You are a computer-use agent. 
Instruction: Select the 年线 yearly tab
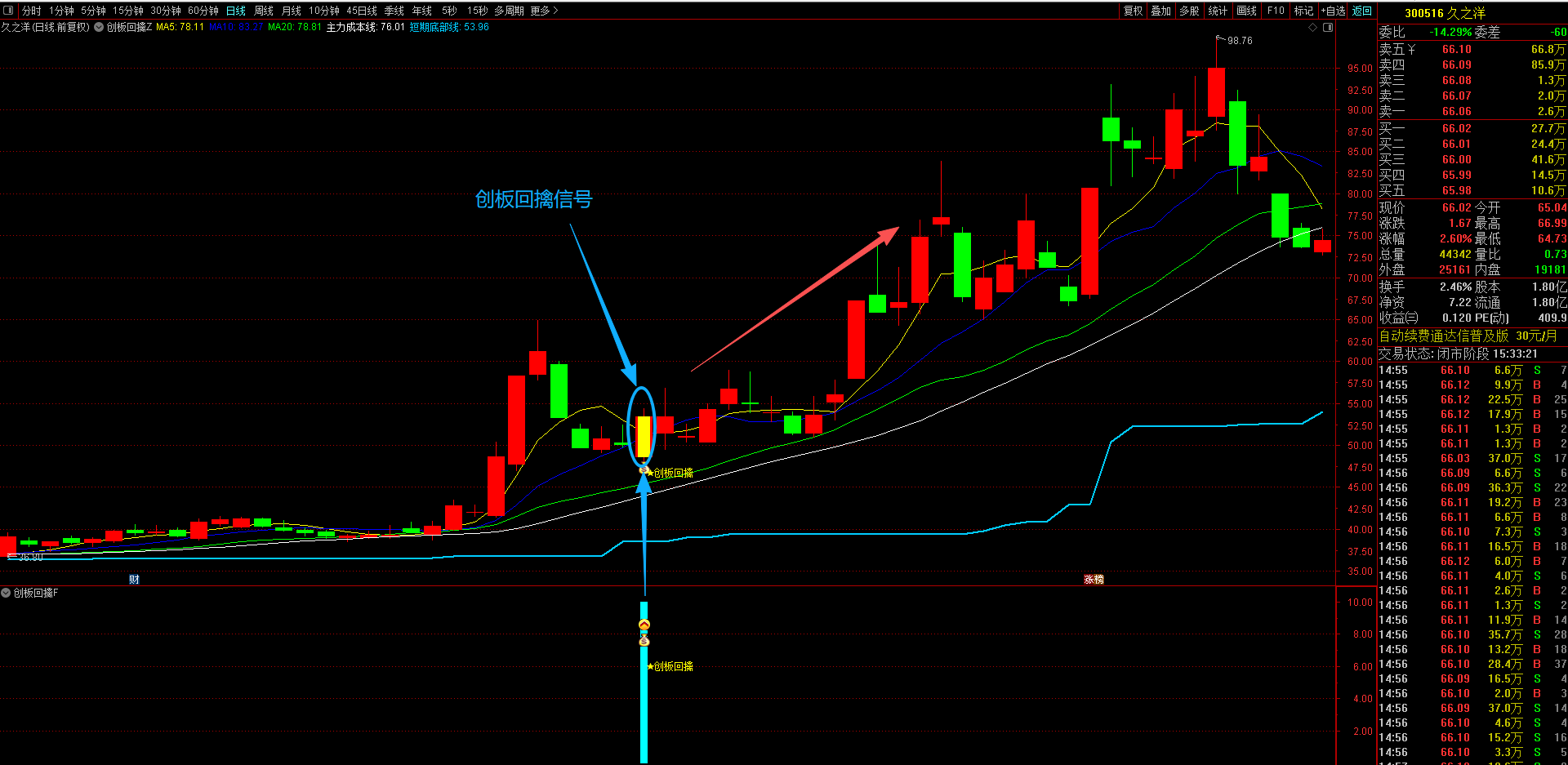click(x=422, y=11)
